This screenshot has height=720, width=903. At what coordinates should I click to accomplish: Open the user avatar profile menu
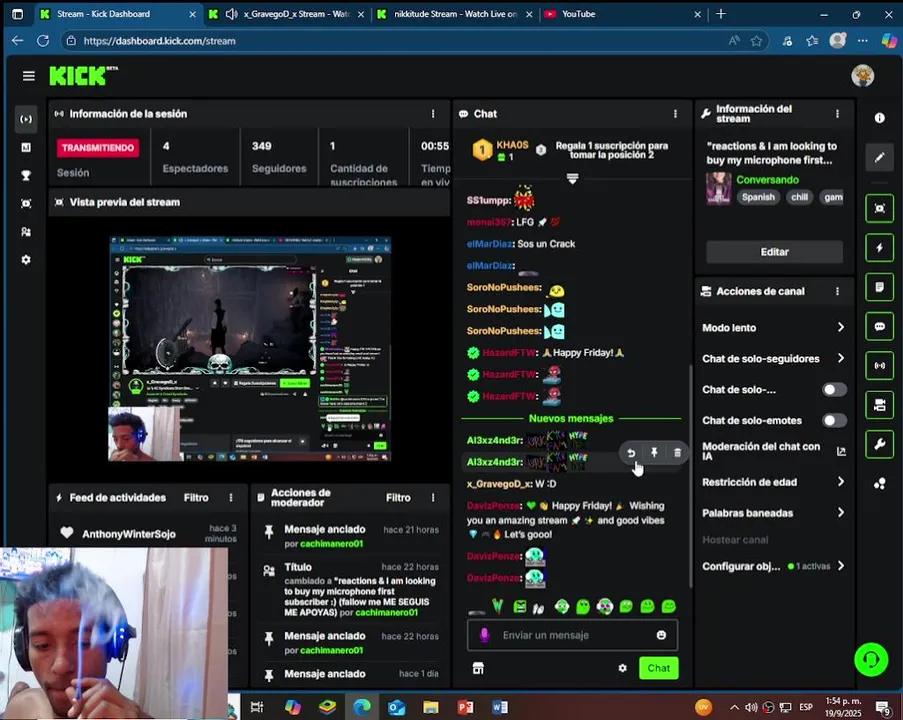(x=863, y=76)
